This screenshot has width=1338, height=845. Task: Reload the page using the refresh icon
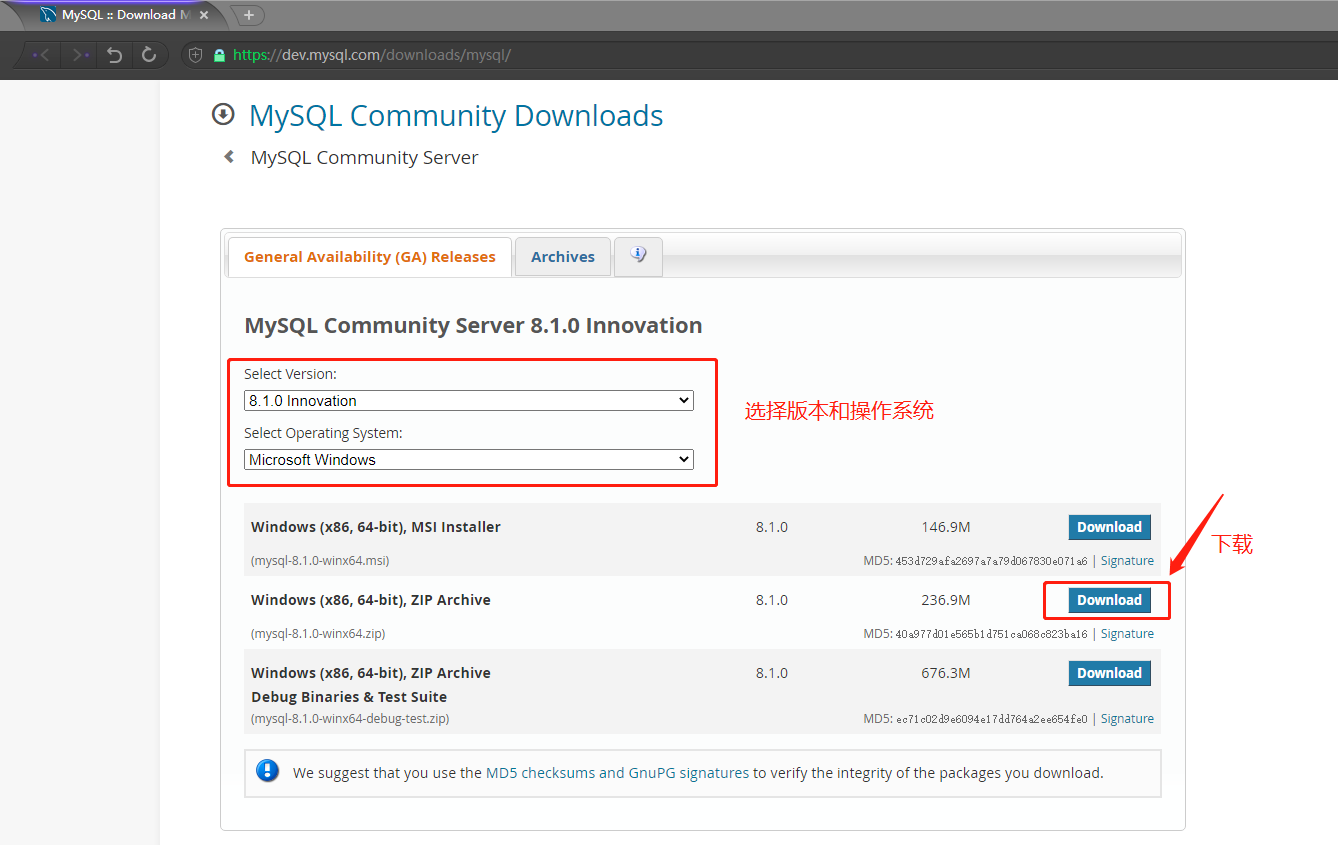pos(150,54)
